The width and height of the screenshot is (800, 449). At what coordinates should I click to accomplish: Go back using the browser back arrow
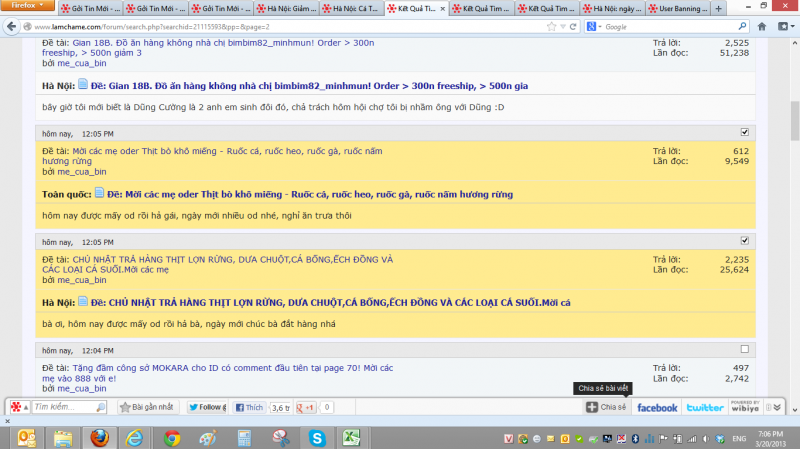tap(11, 26)
